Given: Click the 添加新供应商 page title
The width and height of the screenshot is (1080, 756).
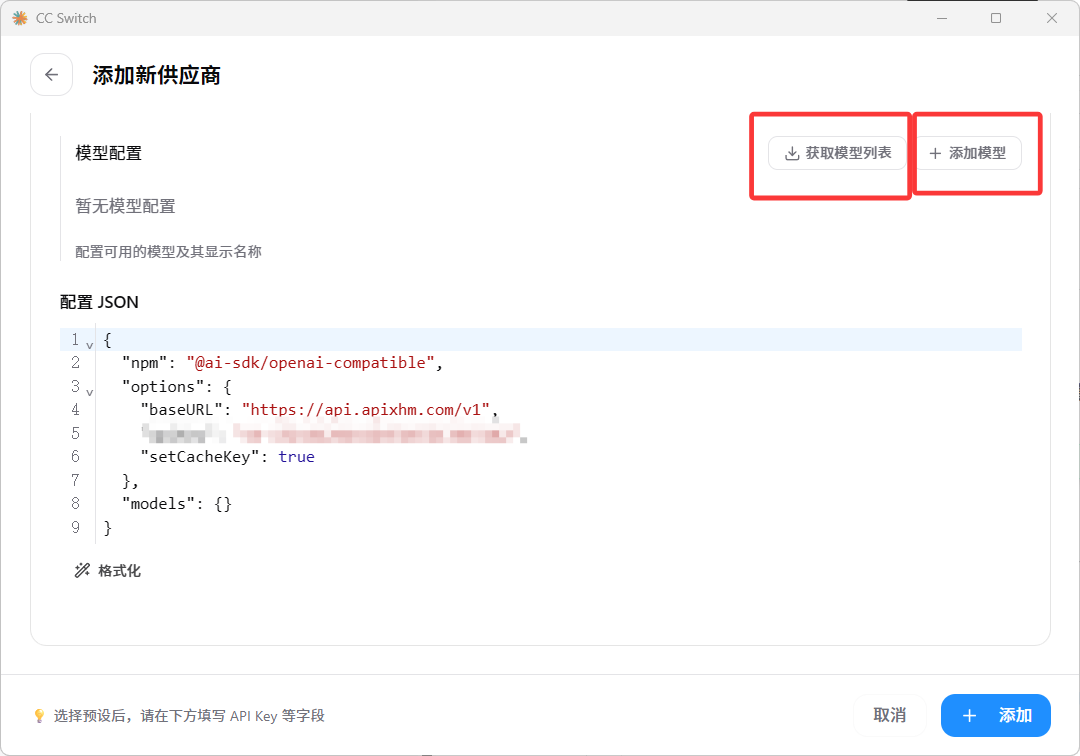Looking at the screenshot, I should 156,75.
